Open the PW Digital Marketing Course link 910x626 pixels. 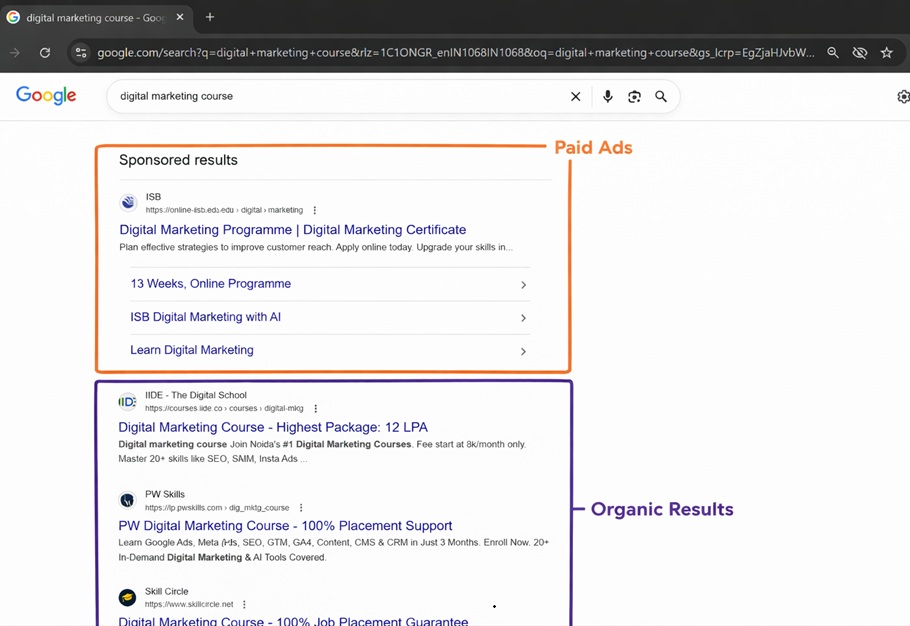[284, 525]
